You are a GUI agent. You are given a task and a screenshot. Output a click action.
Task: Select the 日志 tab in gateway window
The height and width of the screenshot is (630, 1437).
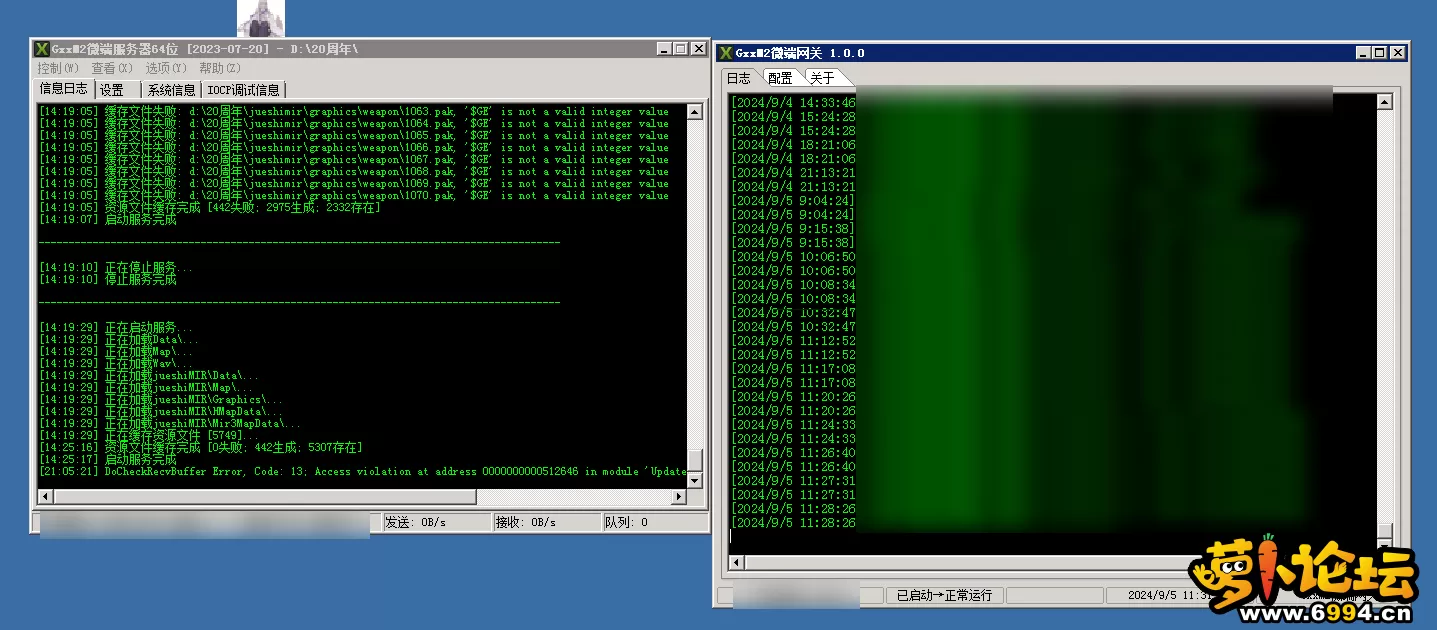[x=739, y=78]
